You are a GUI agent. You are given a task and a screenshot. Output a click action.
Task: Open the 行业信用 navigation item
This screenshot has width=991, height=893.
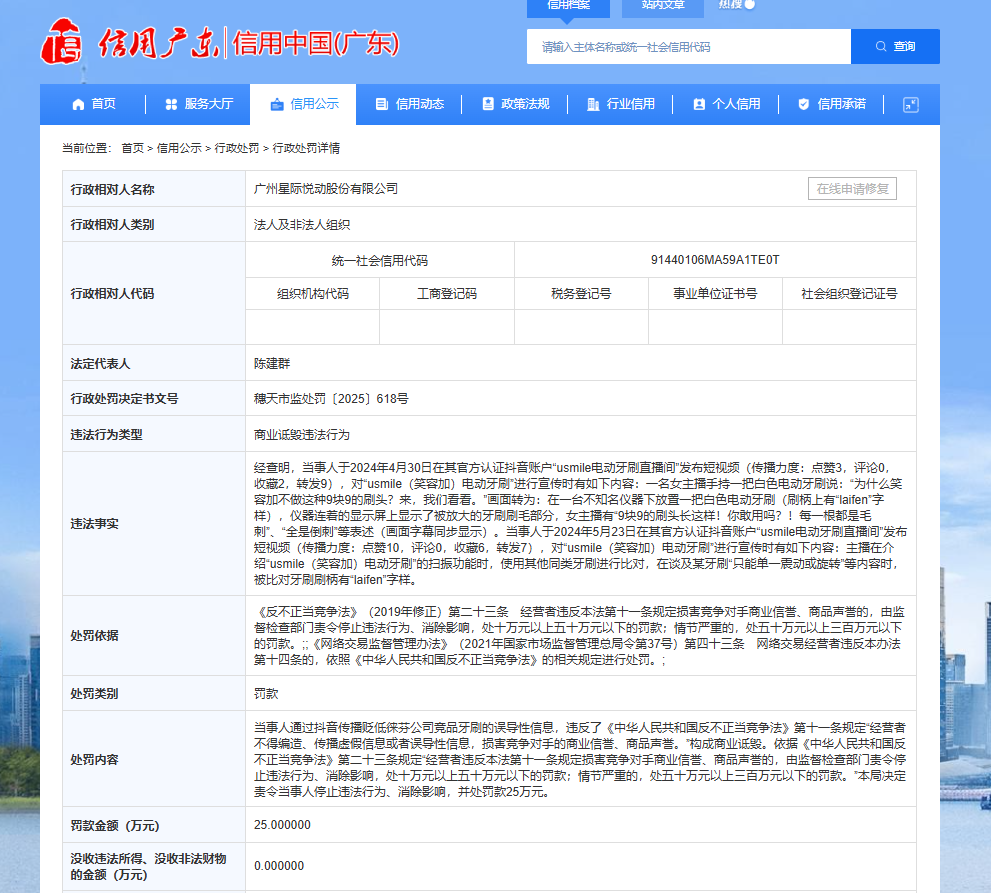point(621,104)
